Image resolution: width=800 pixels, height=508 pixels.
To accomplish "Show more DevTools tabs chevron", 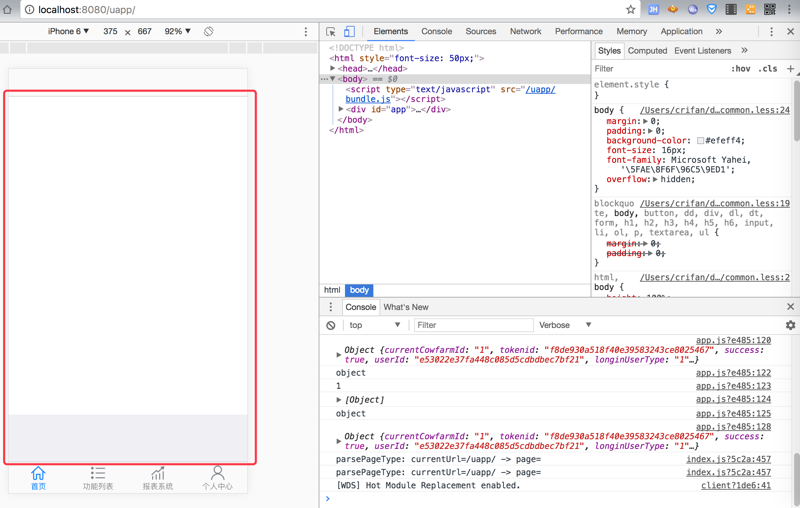I will click(x=718, y=31).
